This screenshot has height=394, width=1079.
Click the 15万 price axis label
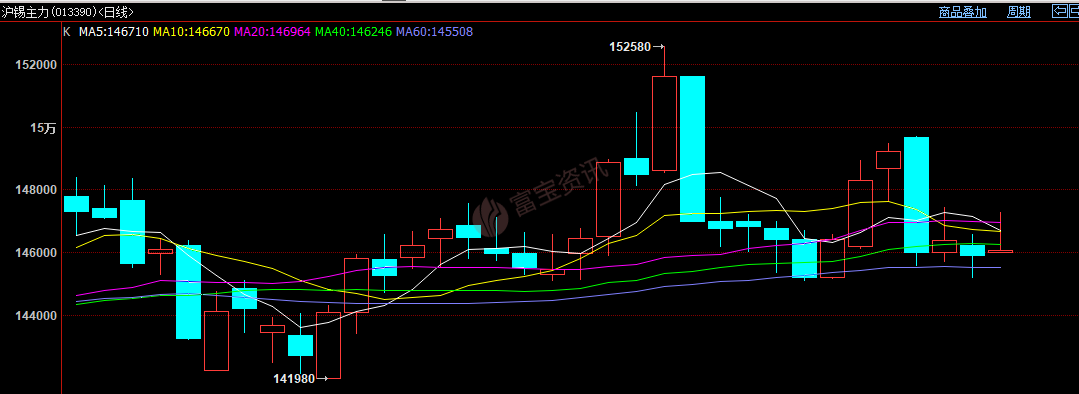pos(43,128)
